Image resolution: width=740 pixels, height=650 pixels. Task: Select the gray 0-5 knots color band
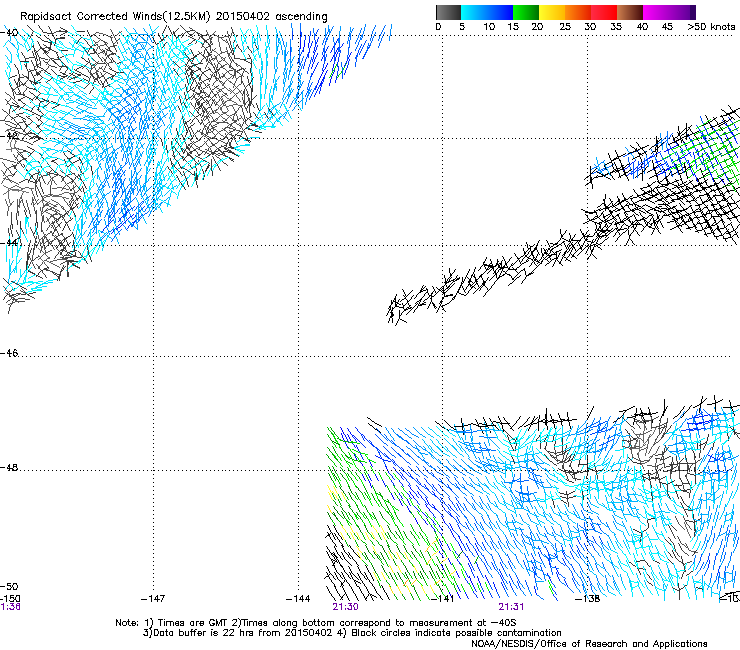[x=448, y=12]
